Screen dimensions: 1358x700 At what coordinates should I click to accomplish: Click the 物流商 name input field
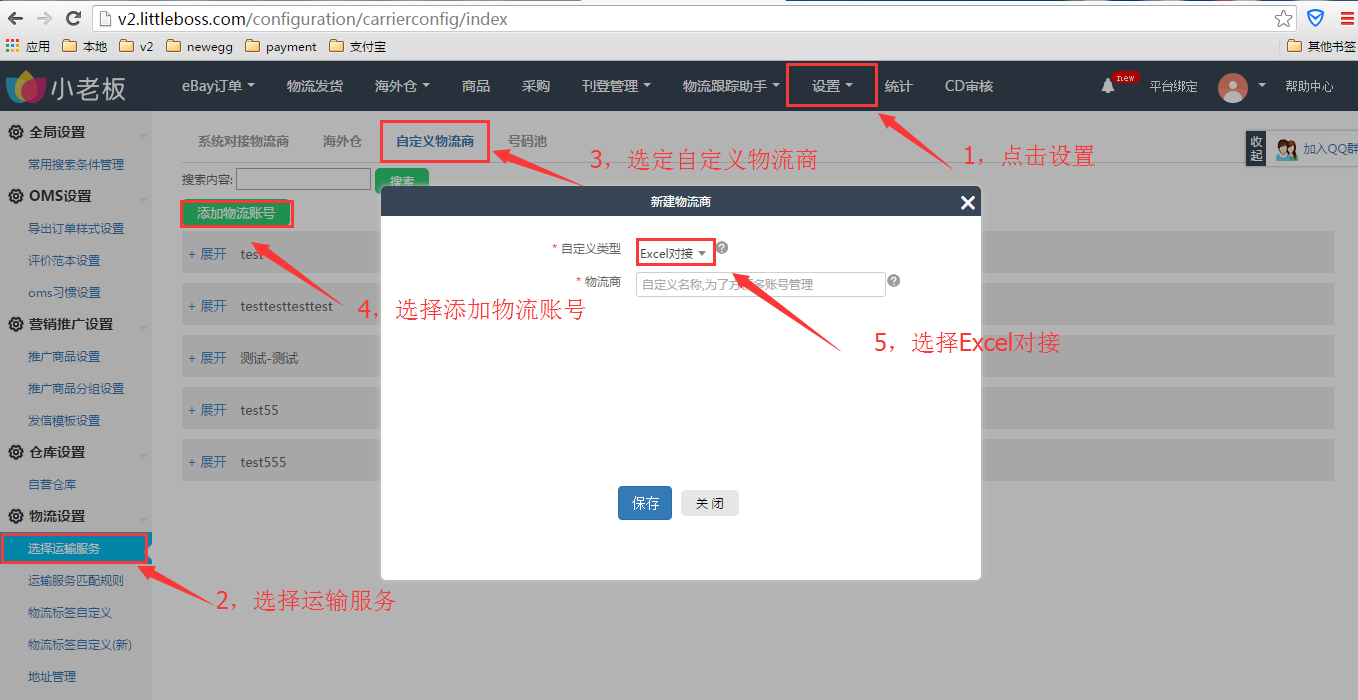pos(760,285)
